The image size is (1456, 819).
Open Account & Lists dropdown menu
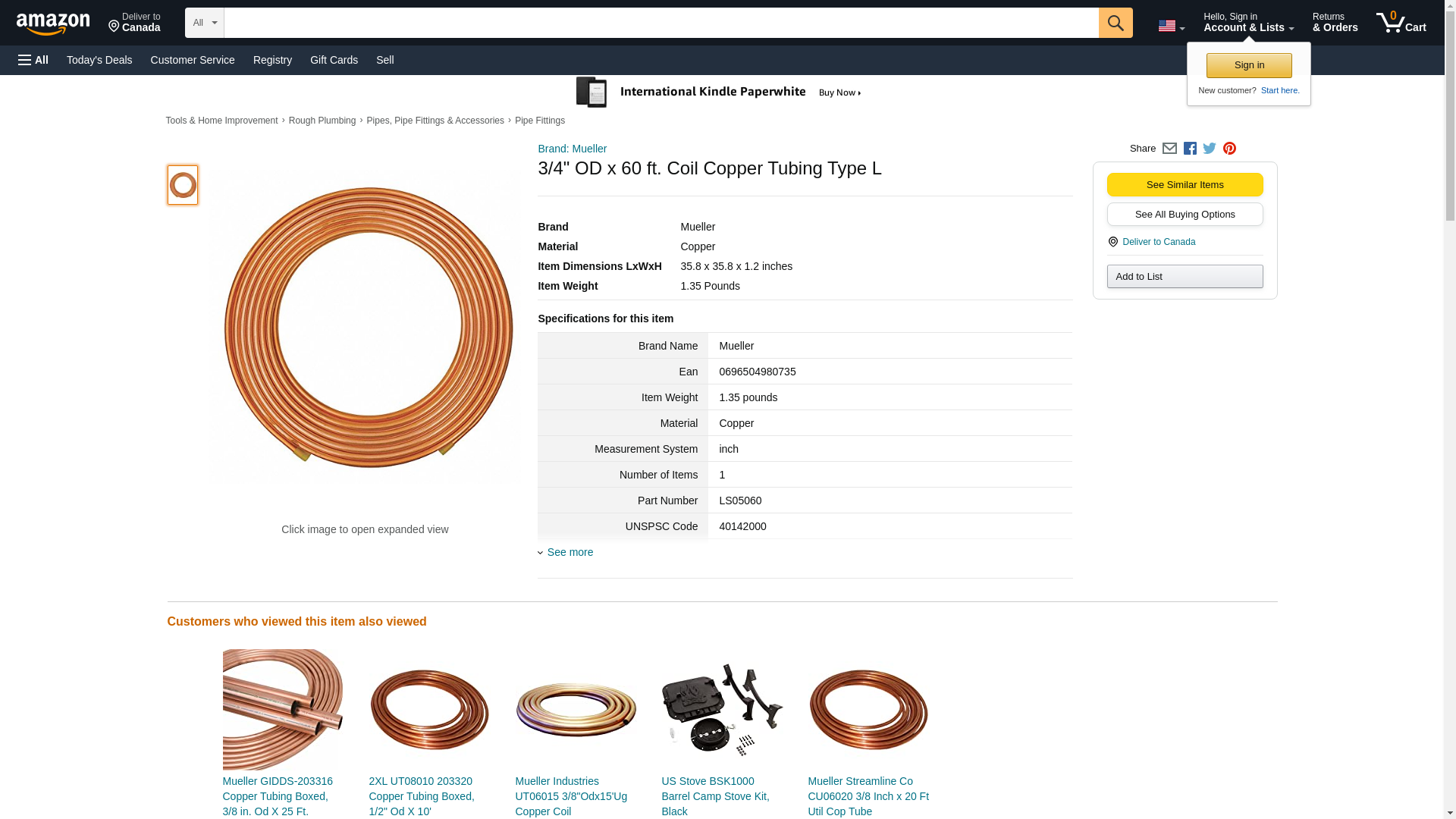pyautogui.click(x=1248, y=23)
